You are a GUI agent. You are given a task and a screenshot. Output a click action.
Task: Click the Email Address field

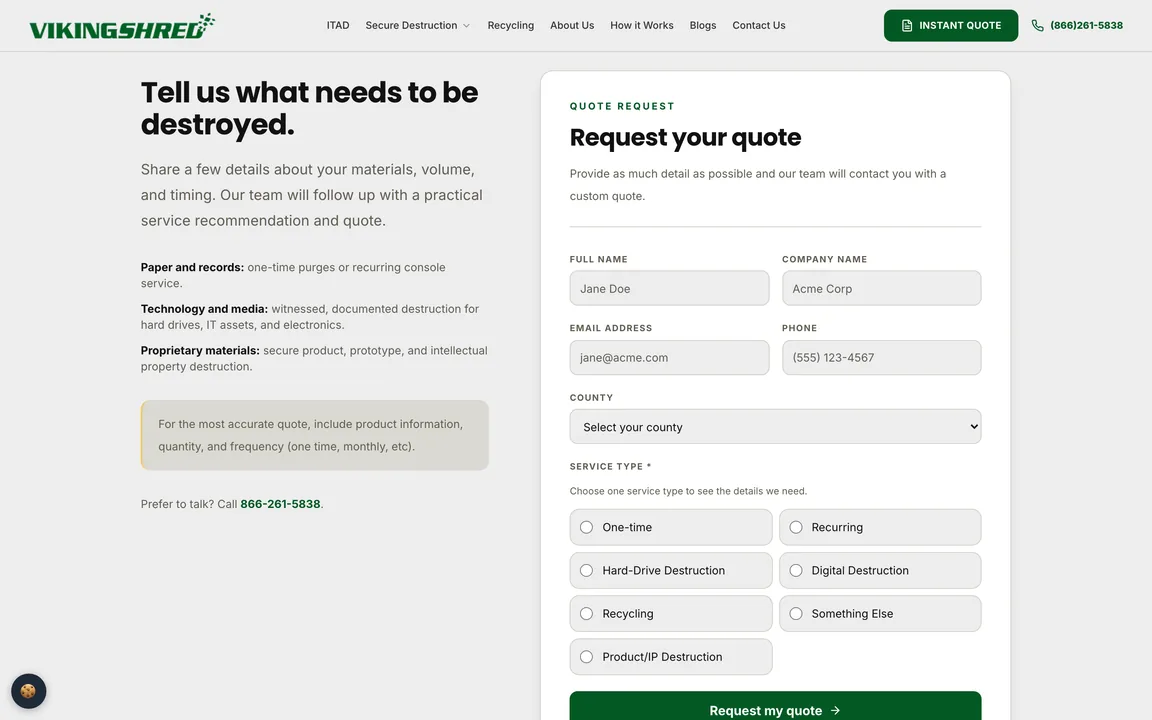(669, 358)
